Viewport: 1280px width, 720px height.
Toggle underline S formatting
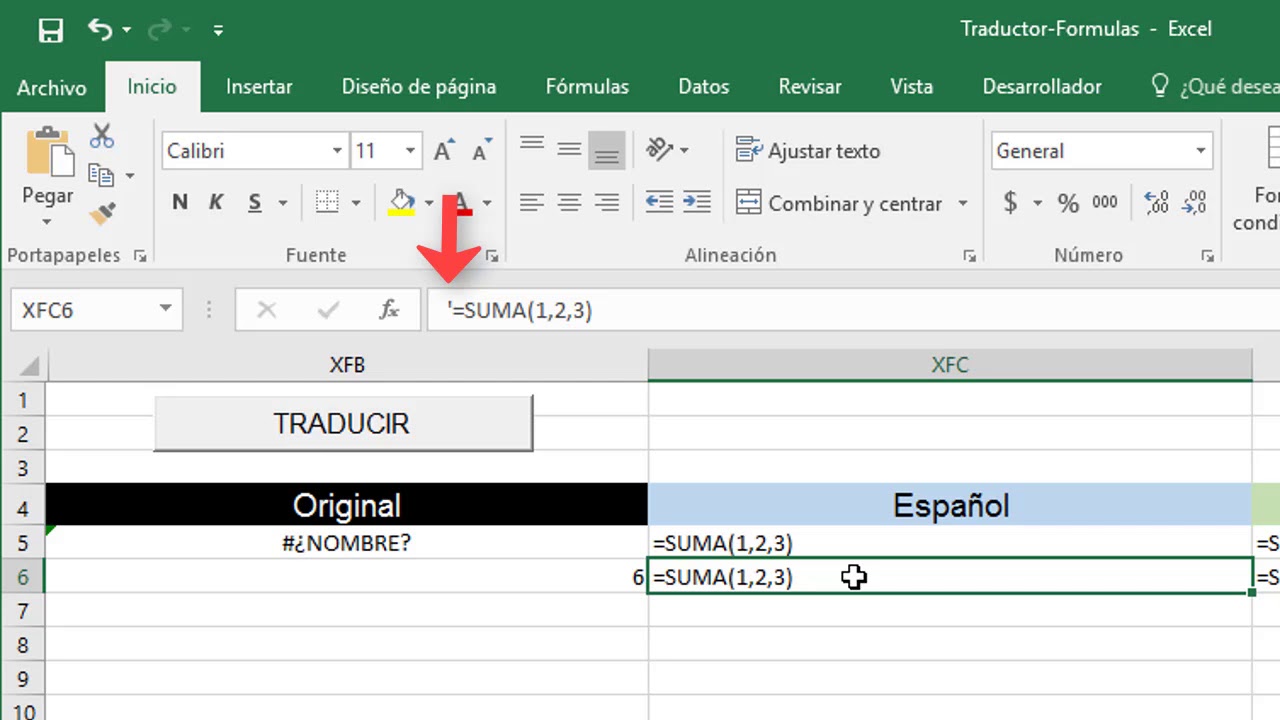[x=255, y=203]
